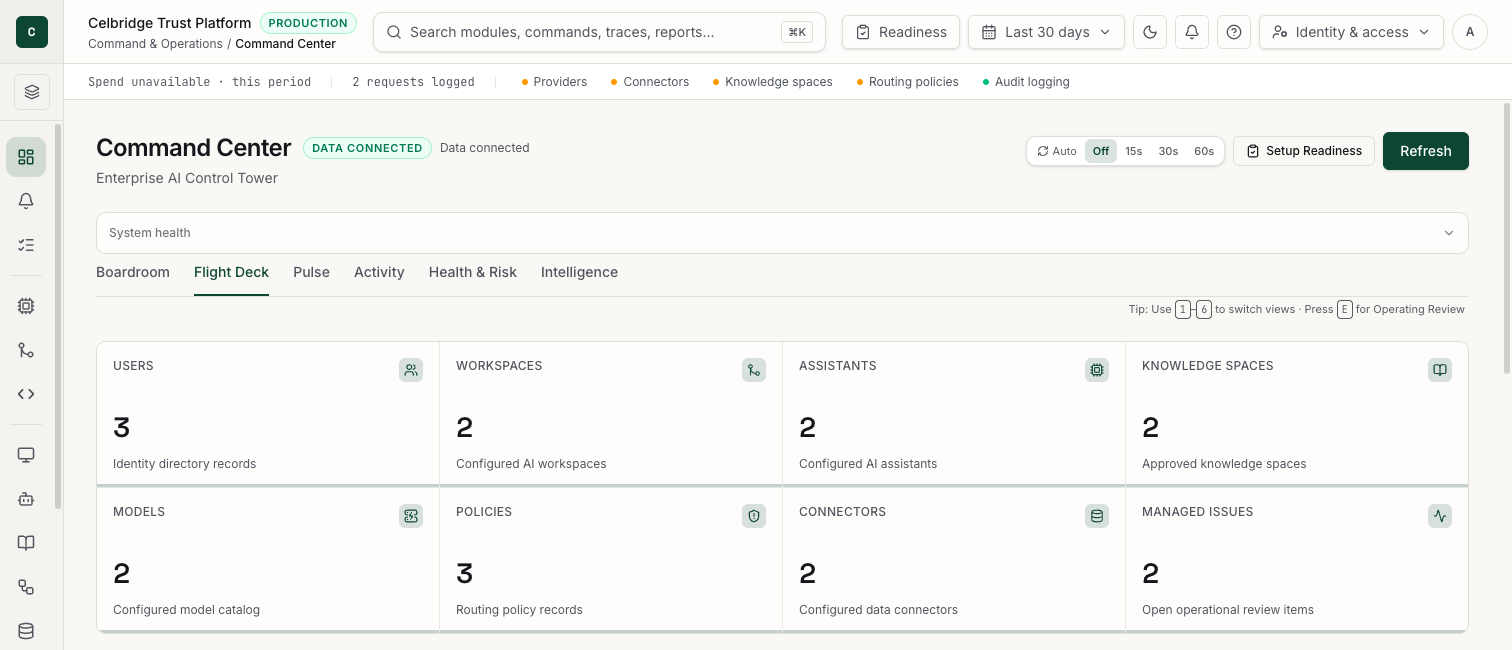Screen dimensions: 1512x650
Task: Click 'Identity directory records' text
Action: coord(184,464)
